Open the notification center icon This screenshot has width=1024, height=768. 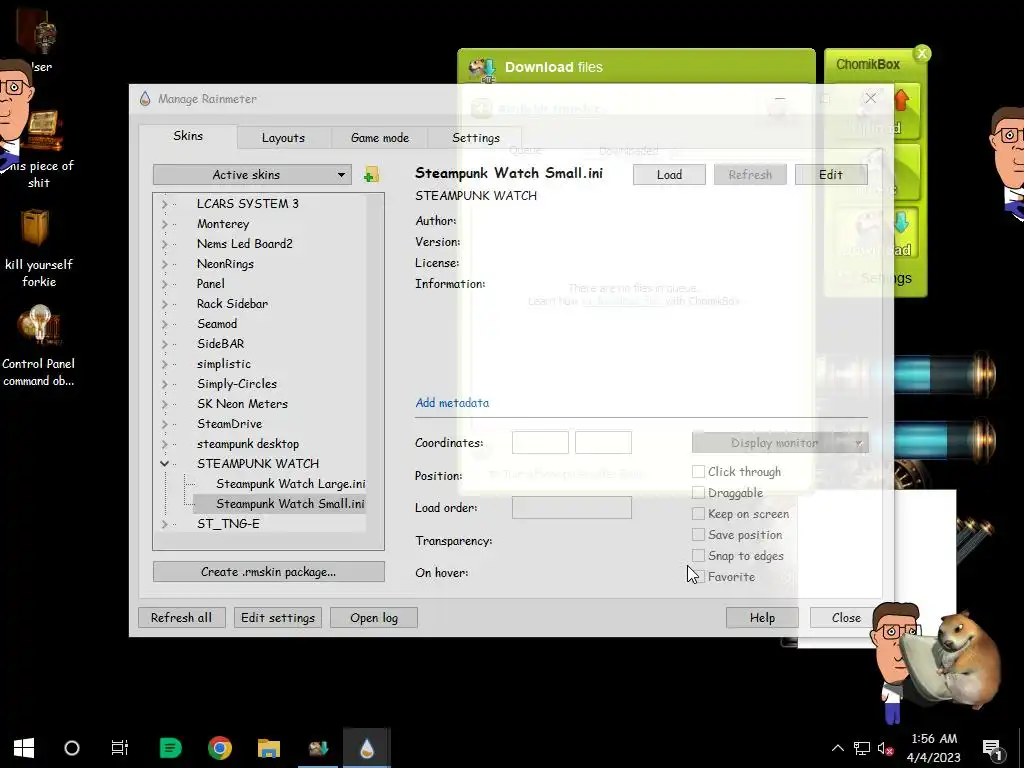coord(992,748)
